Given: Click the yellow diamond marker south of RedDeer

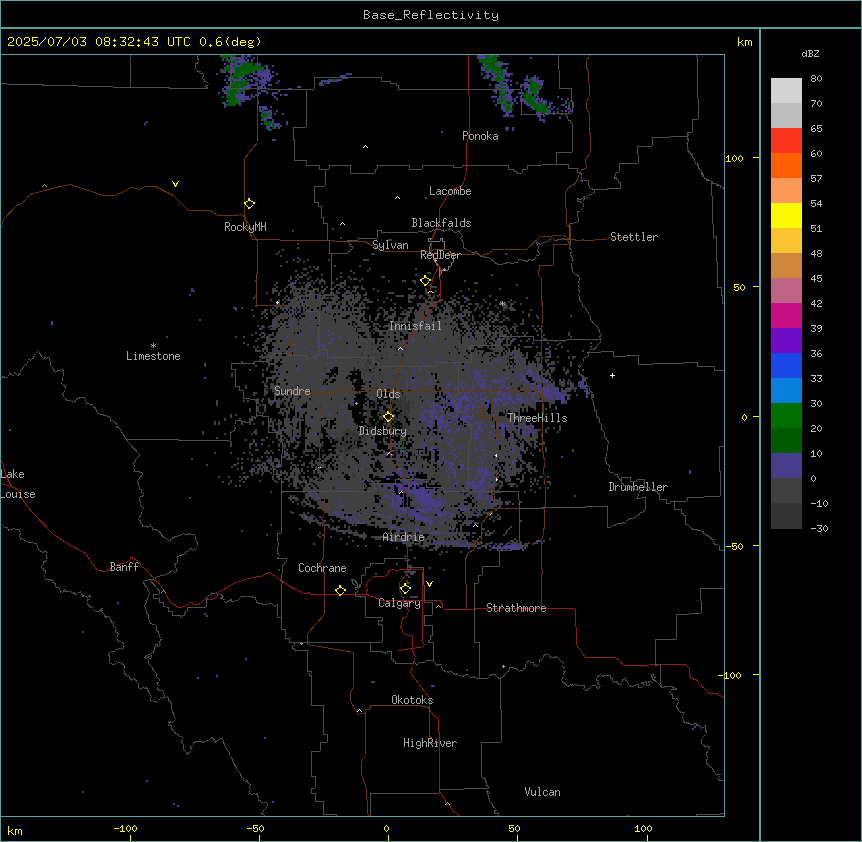Looking at the screenshot, I should click(x=426, y=281).
